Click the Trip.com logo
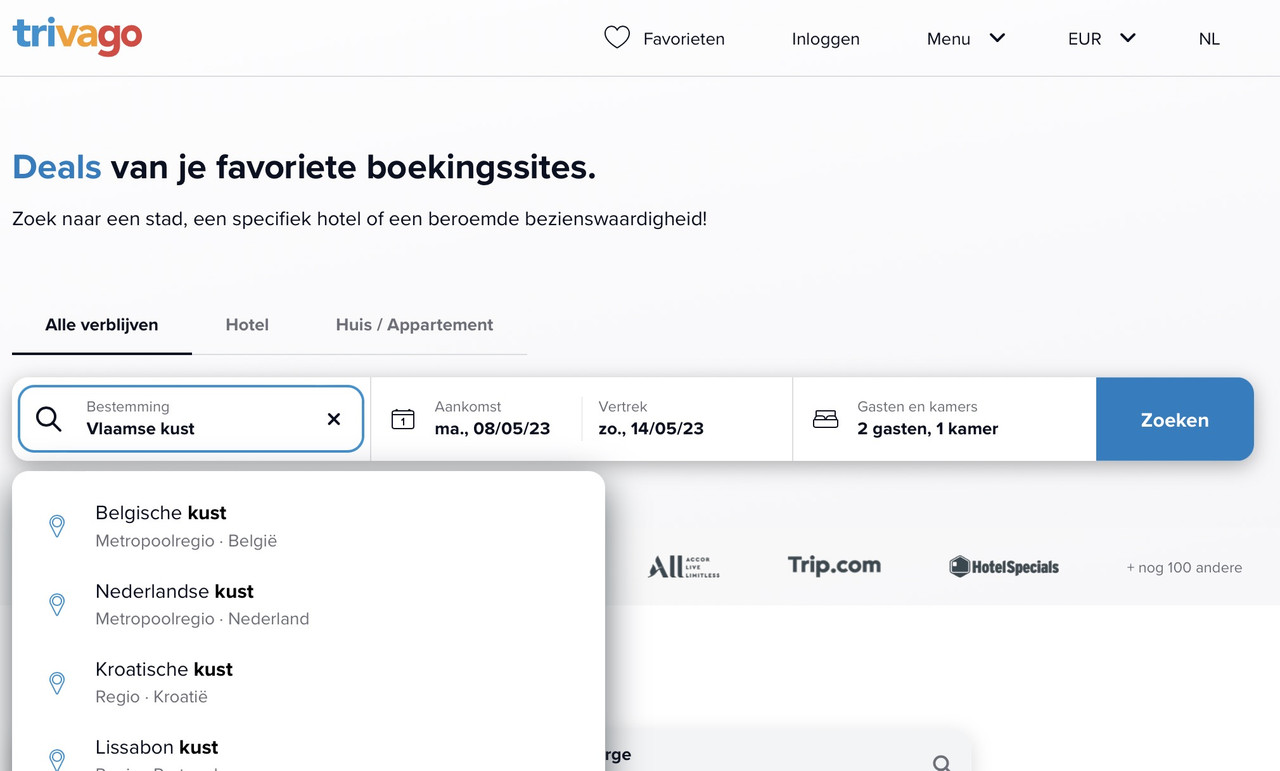The image size is (1280, 771). tap(834, 565)
